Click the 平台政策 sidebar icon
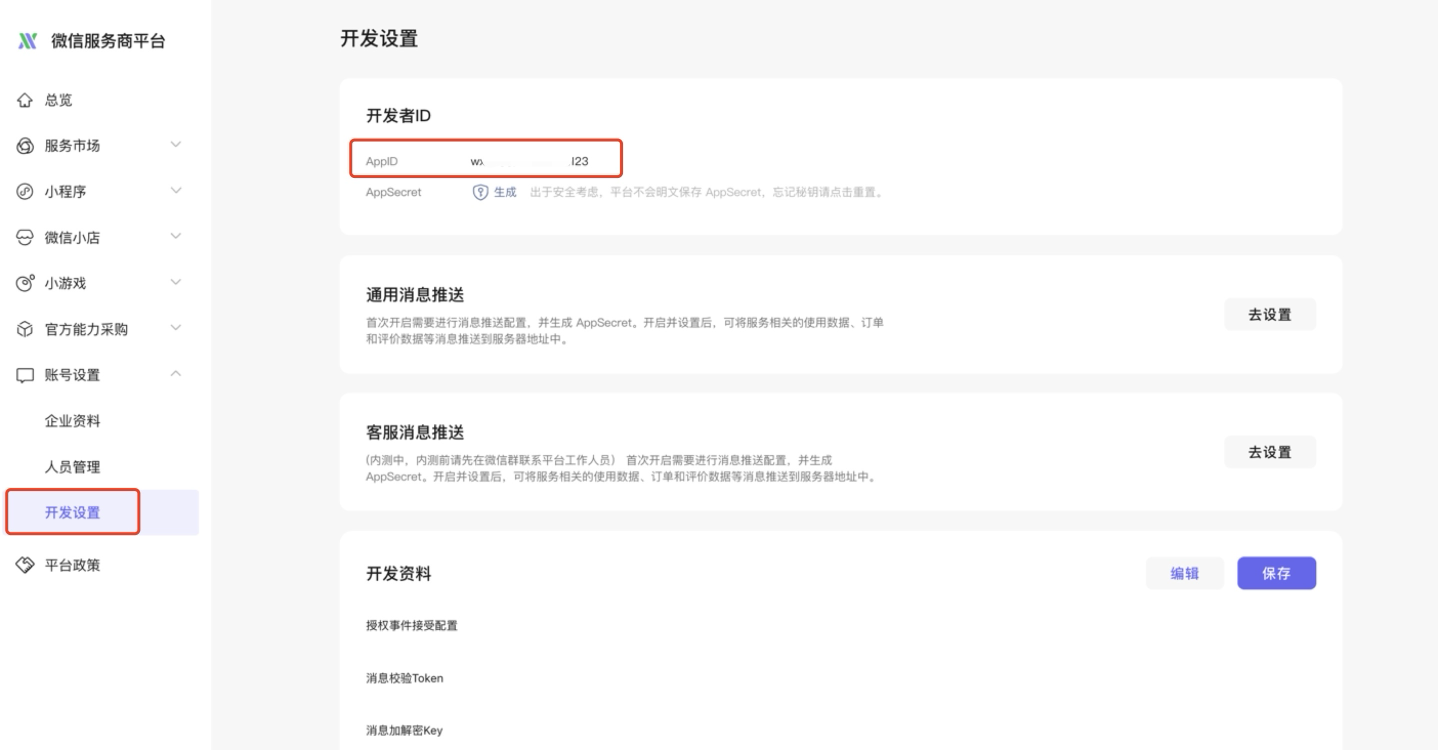 tap(25, 566)
